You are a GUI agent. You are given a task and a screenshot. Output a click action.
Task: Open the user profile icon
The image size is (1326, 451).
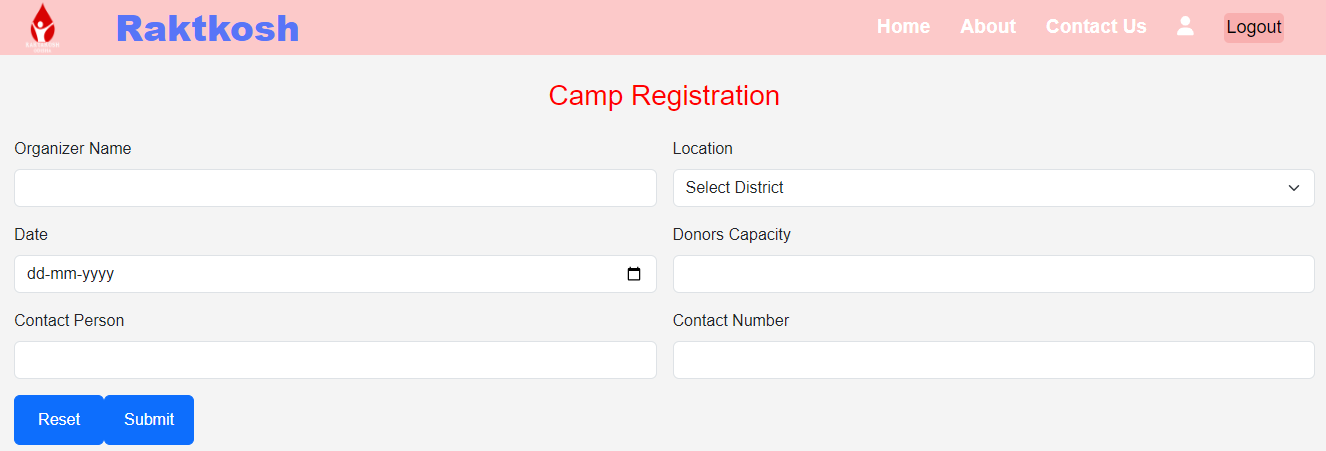click(x=1185, y=26)
